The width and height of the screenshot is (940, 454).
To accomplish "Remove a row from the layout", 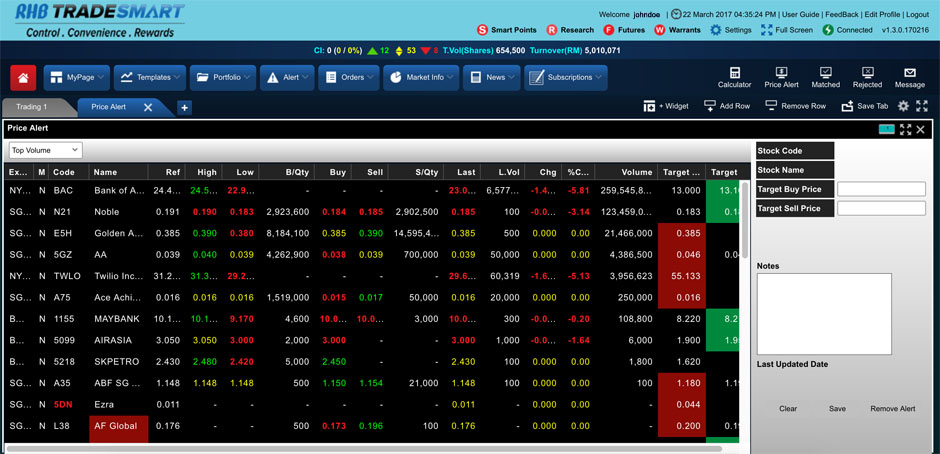I will (x=796, y=106).
